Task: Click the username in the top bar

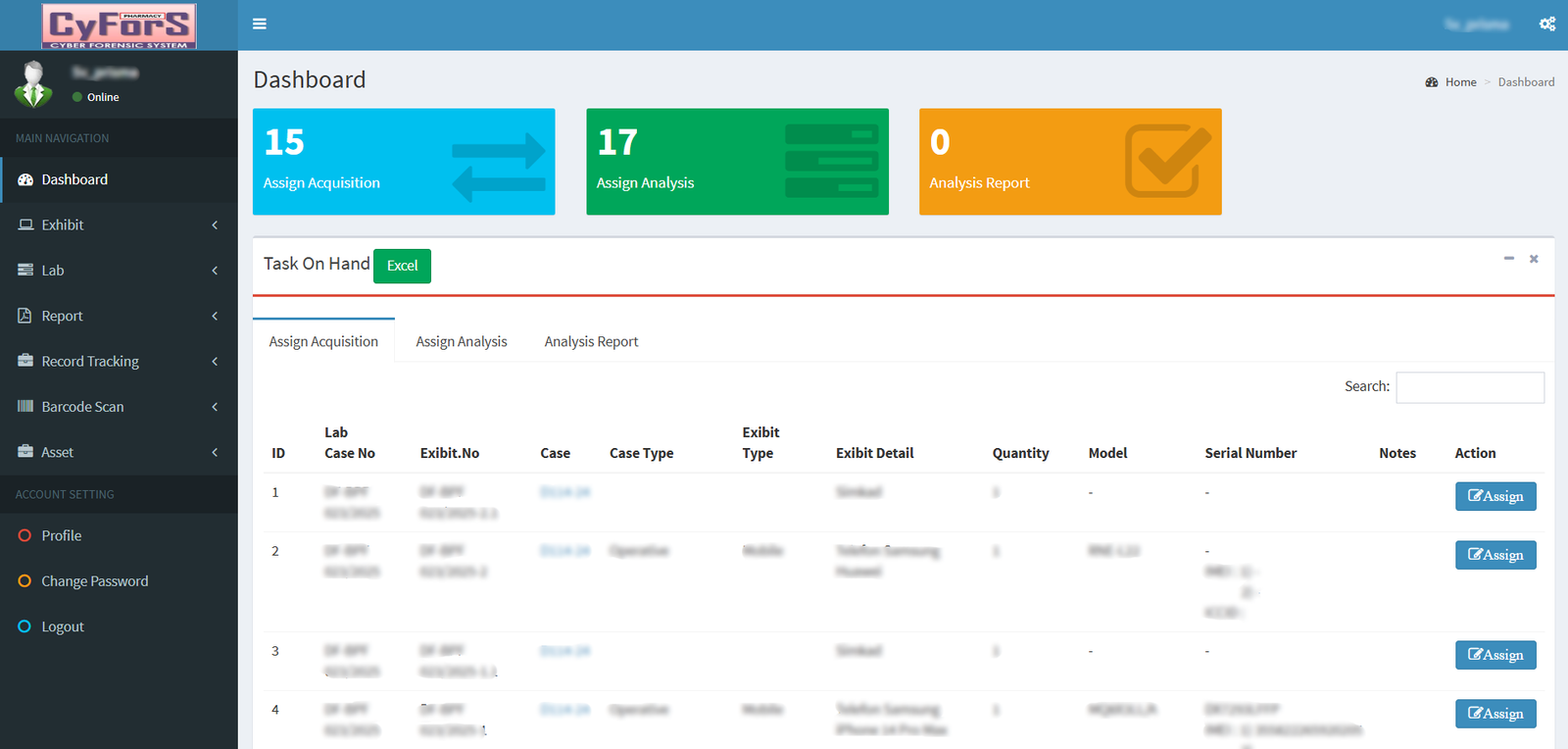Action: click(x=1477, y=25)
